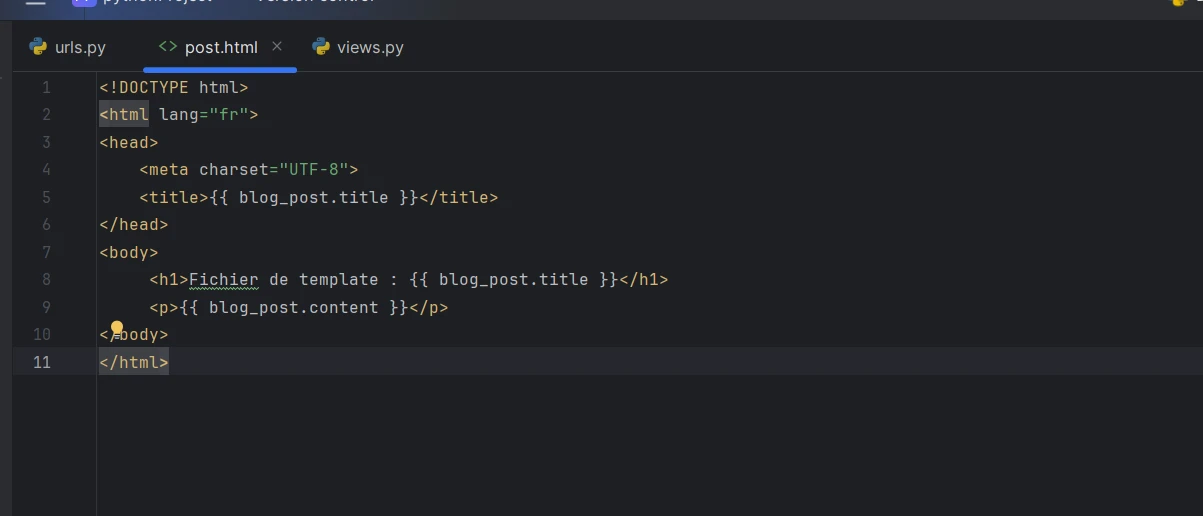Click the opening <body> tag

[x=129, y=253]
